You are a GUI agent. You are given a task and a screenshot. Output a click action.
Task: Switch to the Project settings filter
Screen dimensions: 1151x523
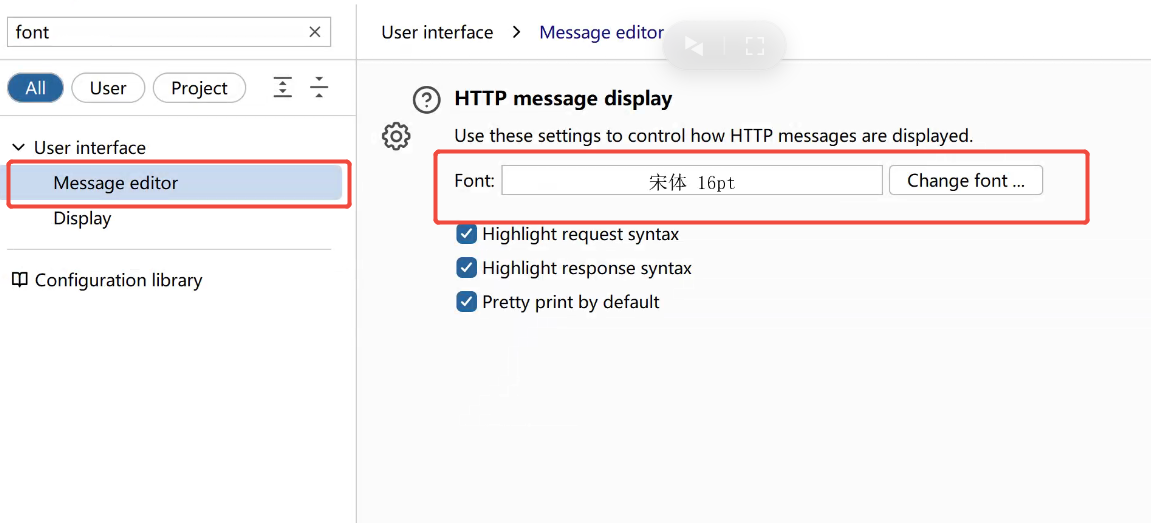199,88
